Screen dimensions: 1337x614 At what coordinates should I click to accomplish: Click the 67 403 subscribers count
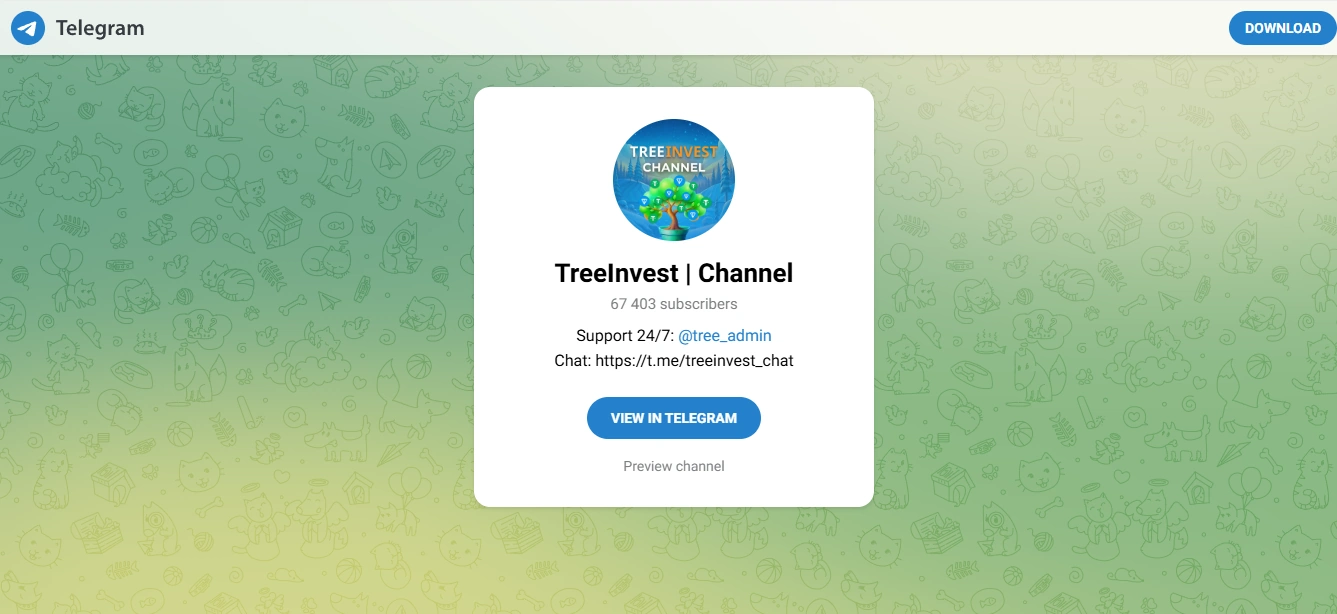coord(674,303)
